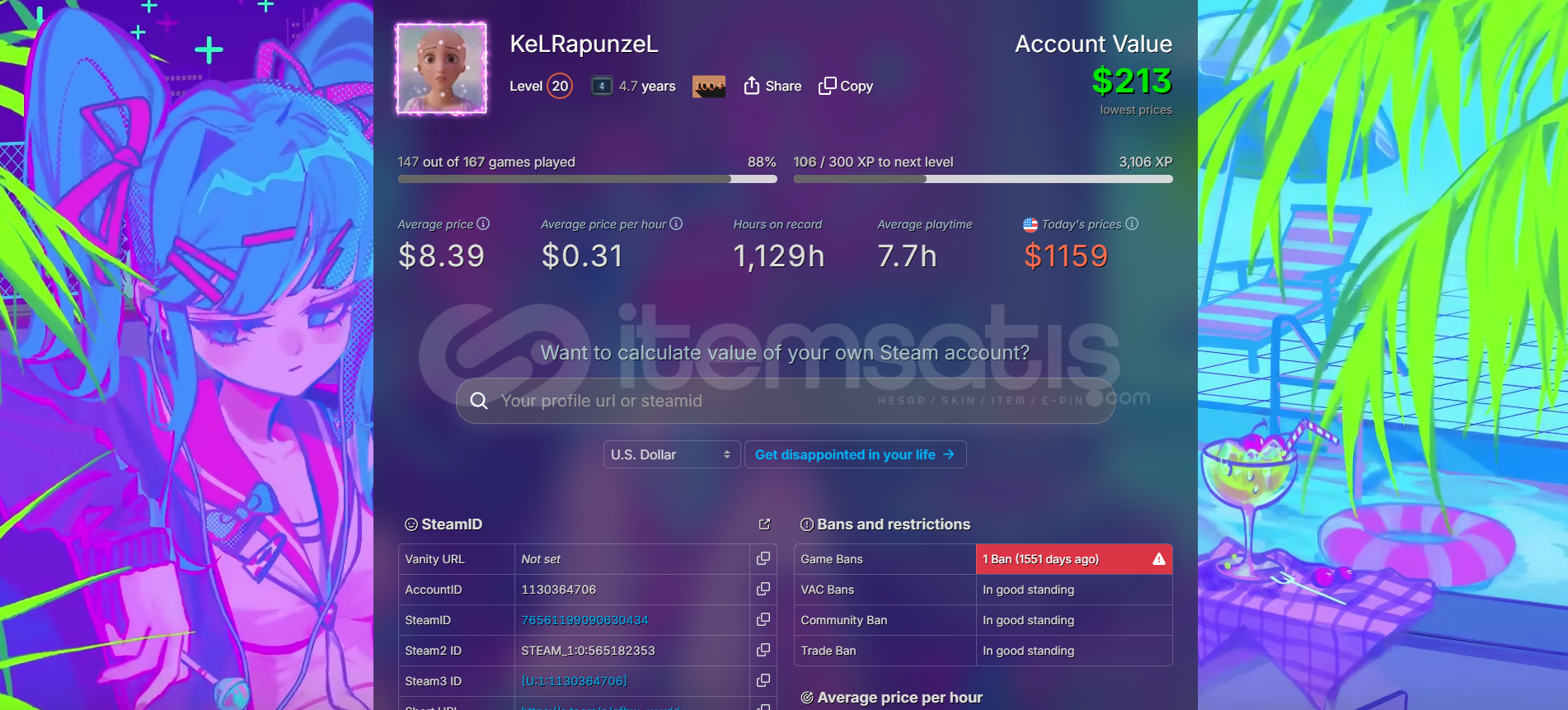Click the $8.39 average price value
This screenshot has width=1568, height=710.
pos(441,256)
